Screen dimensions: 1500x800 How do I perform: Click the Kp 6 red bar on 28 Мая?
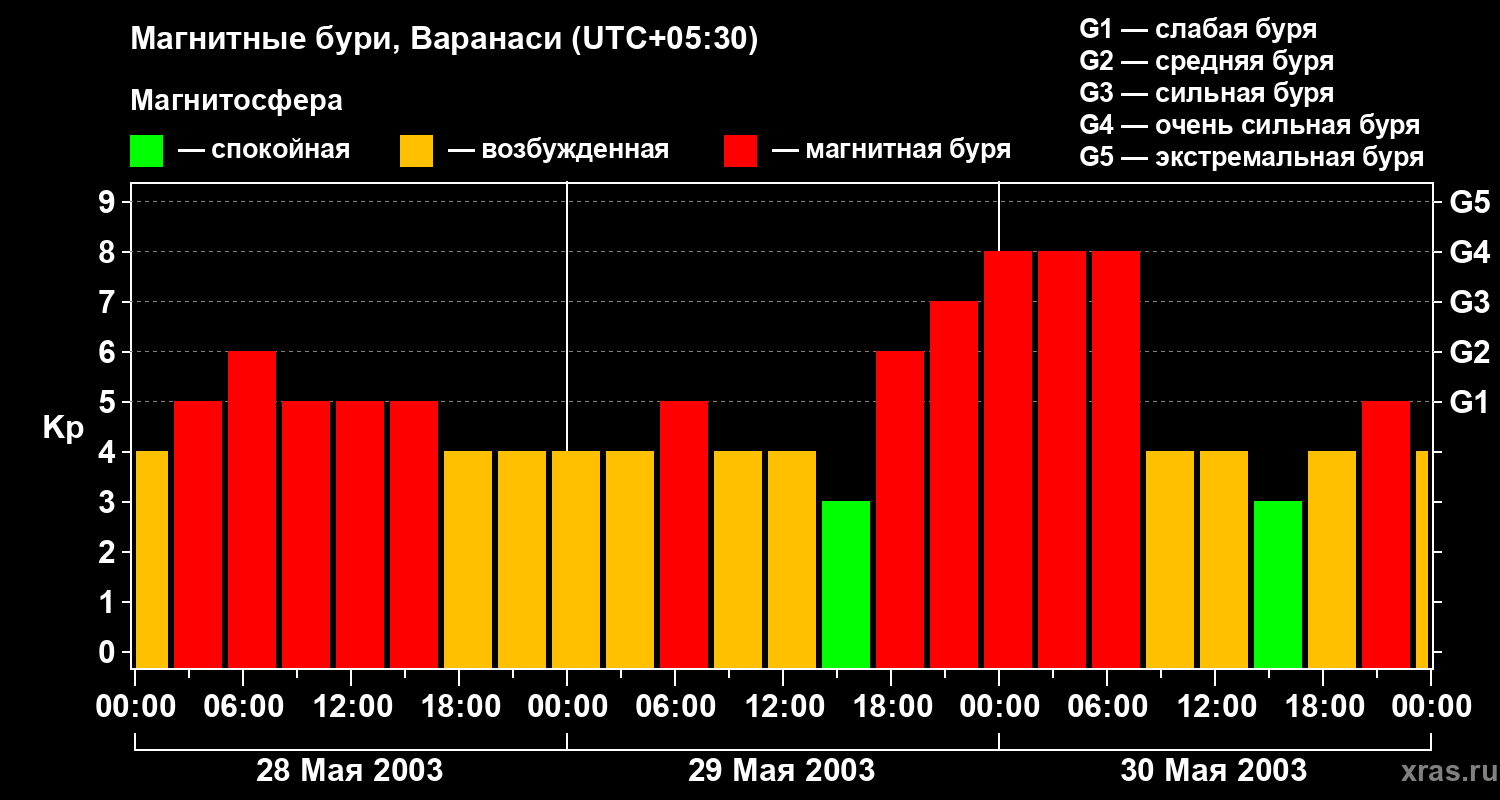[x=252, y=510]
